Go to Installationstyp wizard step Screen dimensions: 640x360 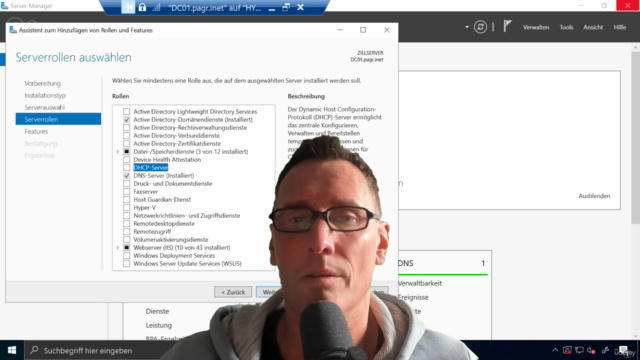tap(45, 95)
